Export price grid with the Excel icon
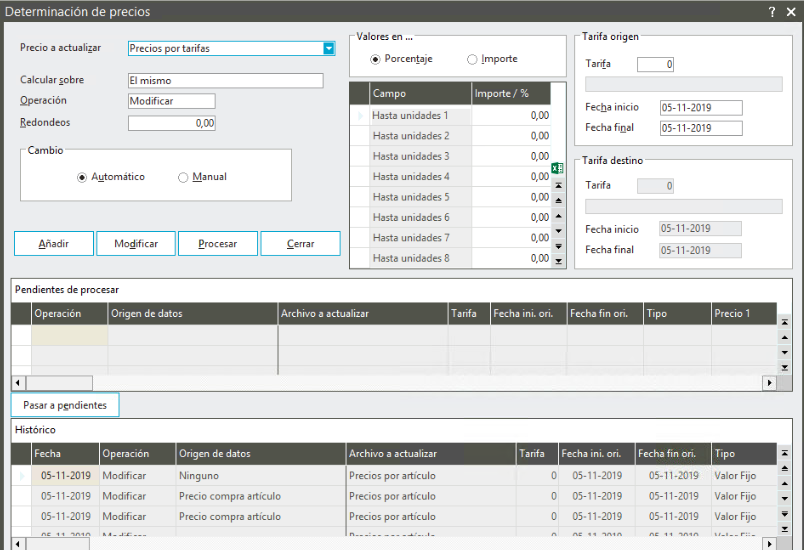Screen dimensions: 804x550 tap(558, 168)
